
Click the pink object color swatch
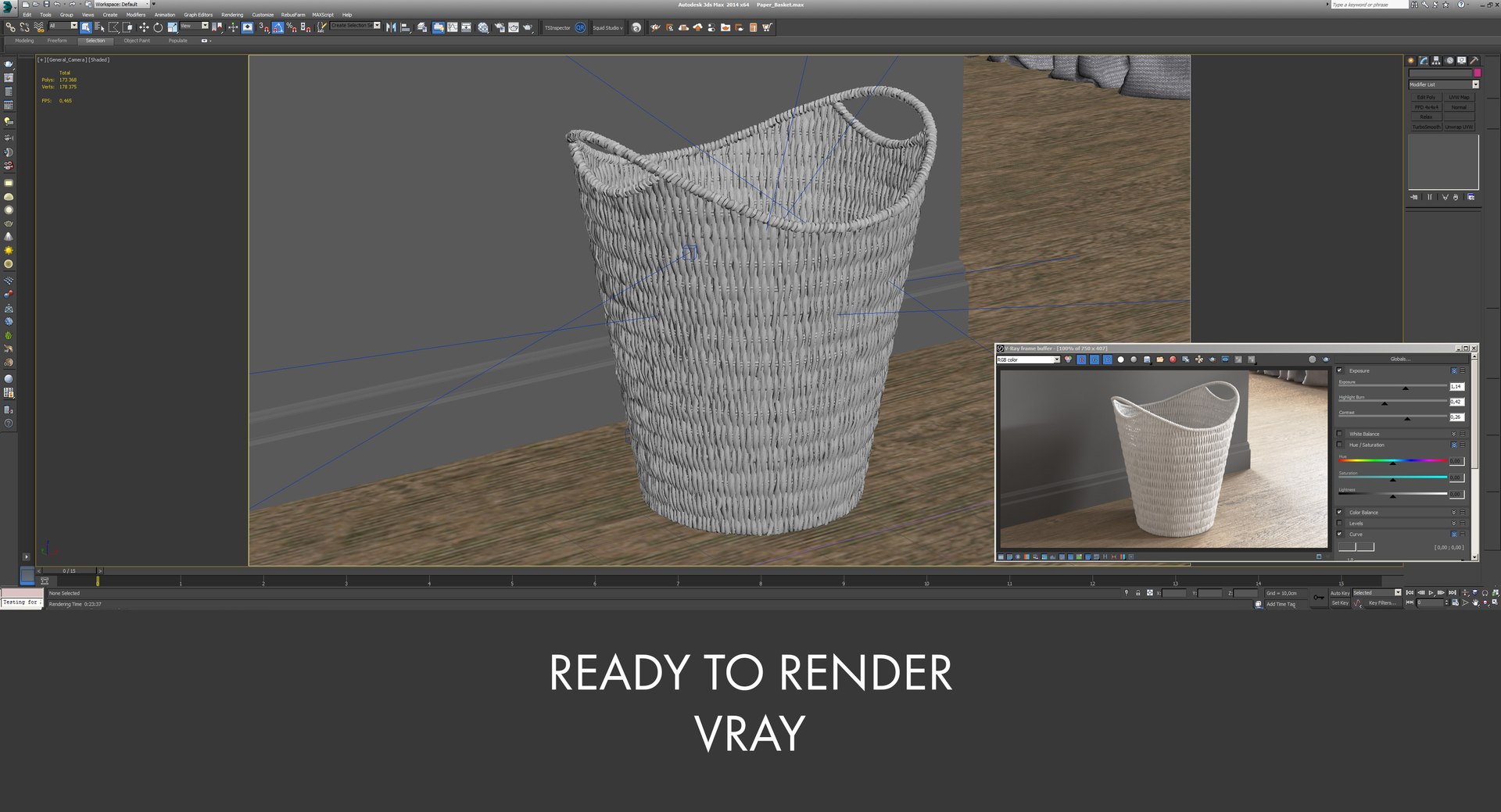(x=1477, y=73)
